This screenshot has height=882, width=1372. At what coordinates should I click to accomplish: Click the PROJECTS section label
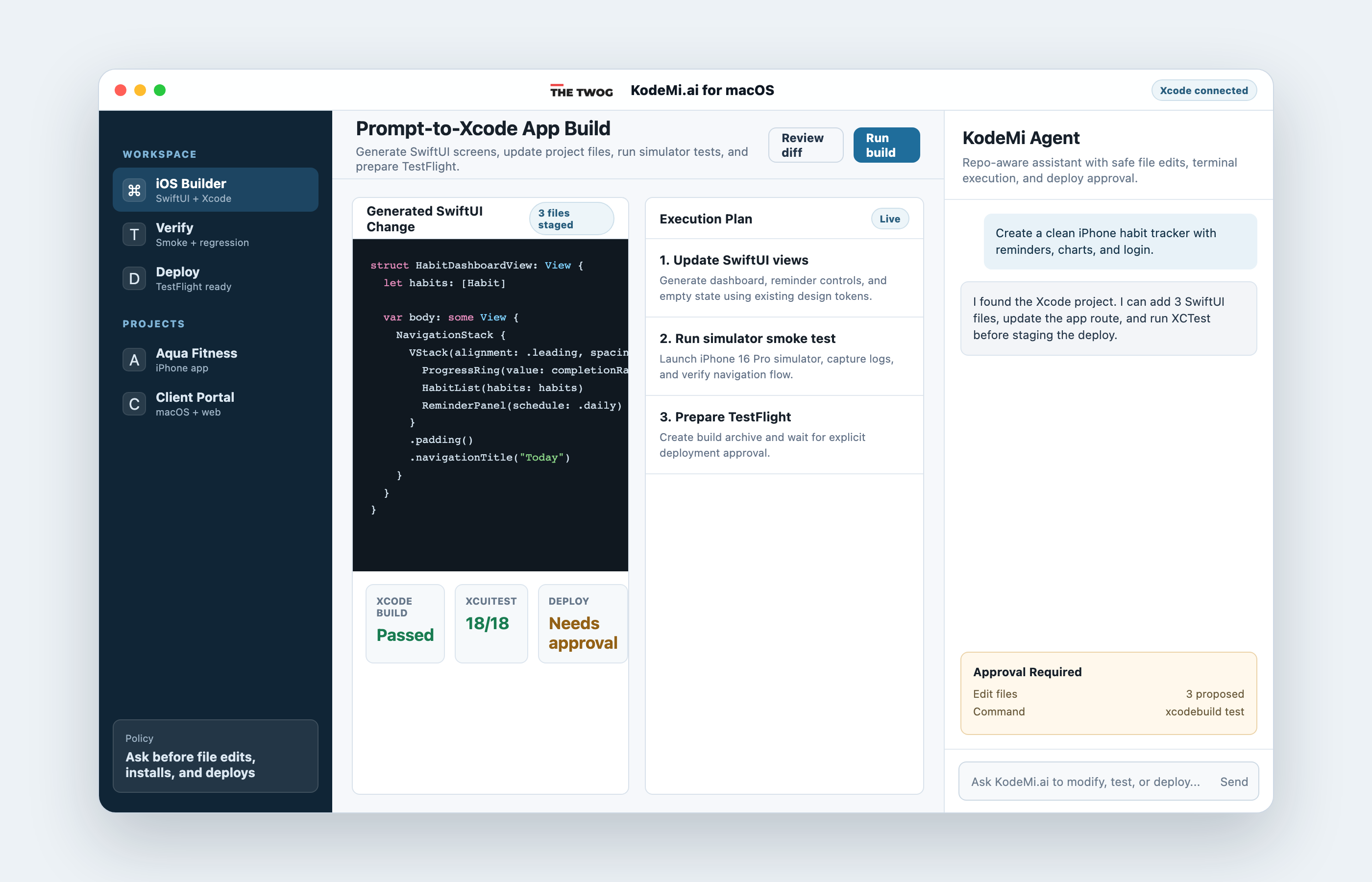(x=153, y=323)
